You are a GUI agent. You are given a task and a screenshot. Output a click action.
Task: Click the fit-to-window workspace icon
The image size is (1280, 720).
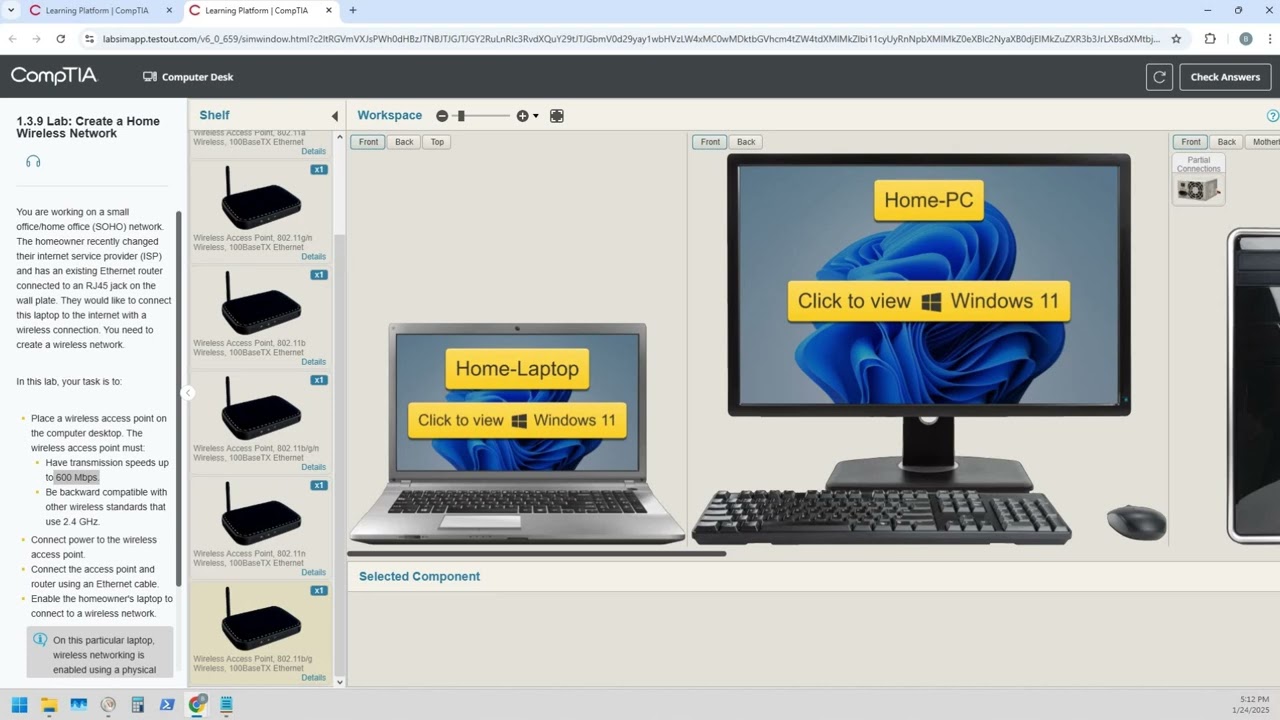557,116
